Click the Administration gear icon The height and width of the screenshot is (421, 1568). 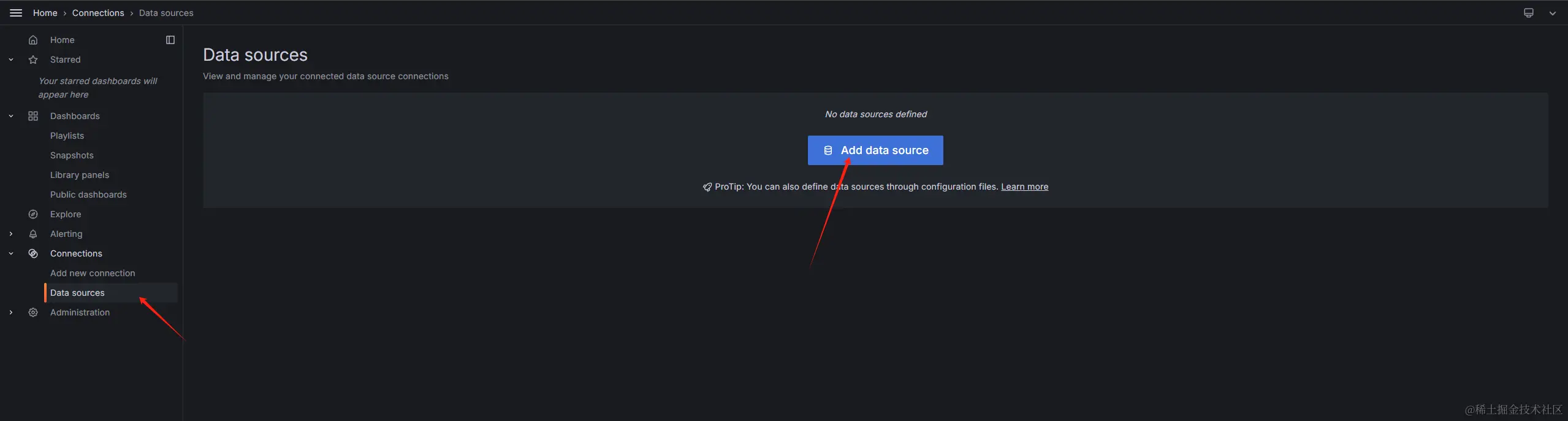pyautogui.click(x=33, y=312)
